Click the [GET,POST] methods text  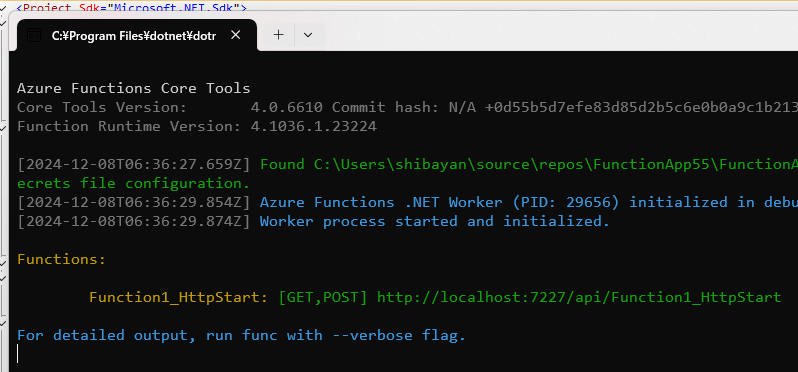tap(323, 297)
